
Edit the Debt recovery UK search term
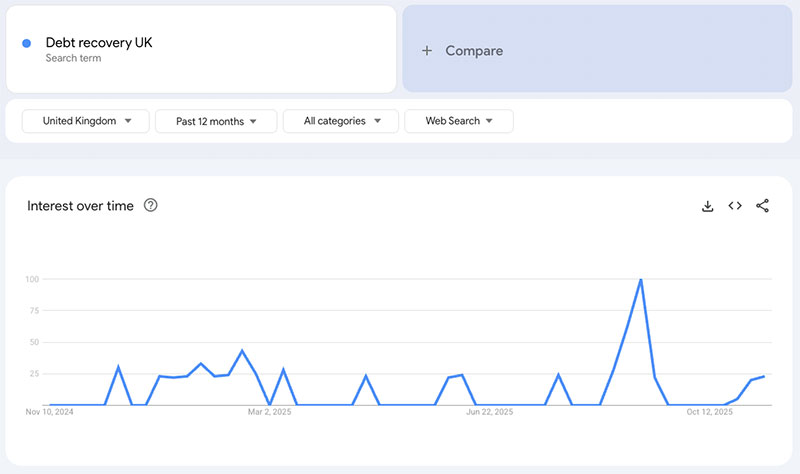pyautogui.click(x=99, y=43)
